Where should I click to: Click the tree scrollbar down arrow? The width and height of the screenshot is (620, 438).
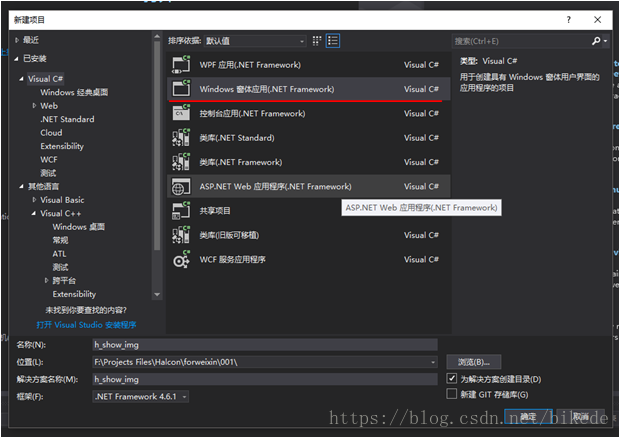pyautogui.click(x=157, y=294)
